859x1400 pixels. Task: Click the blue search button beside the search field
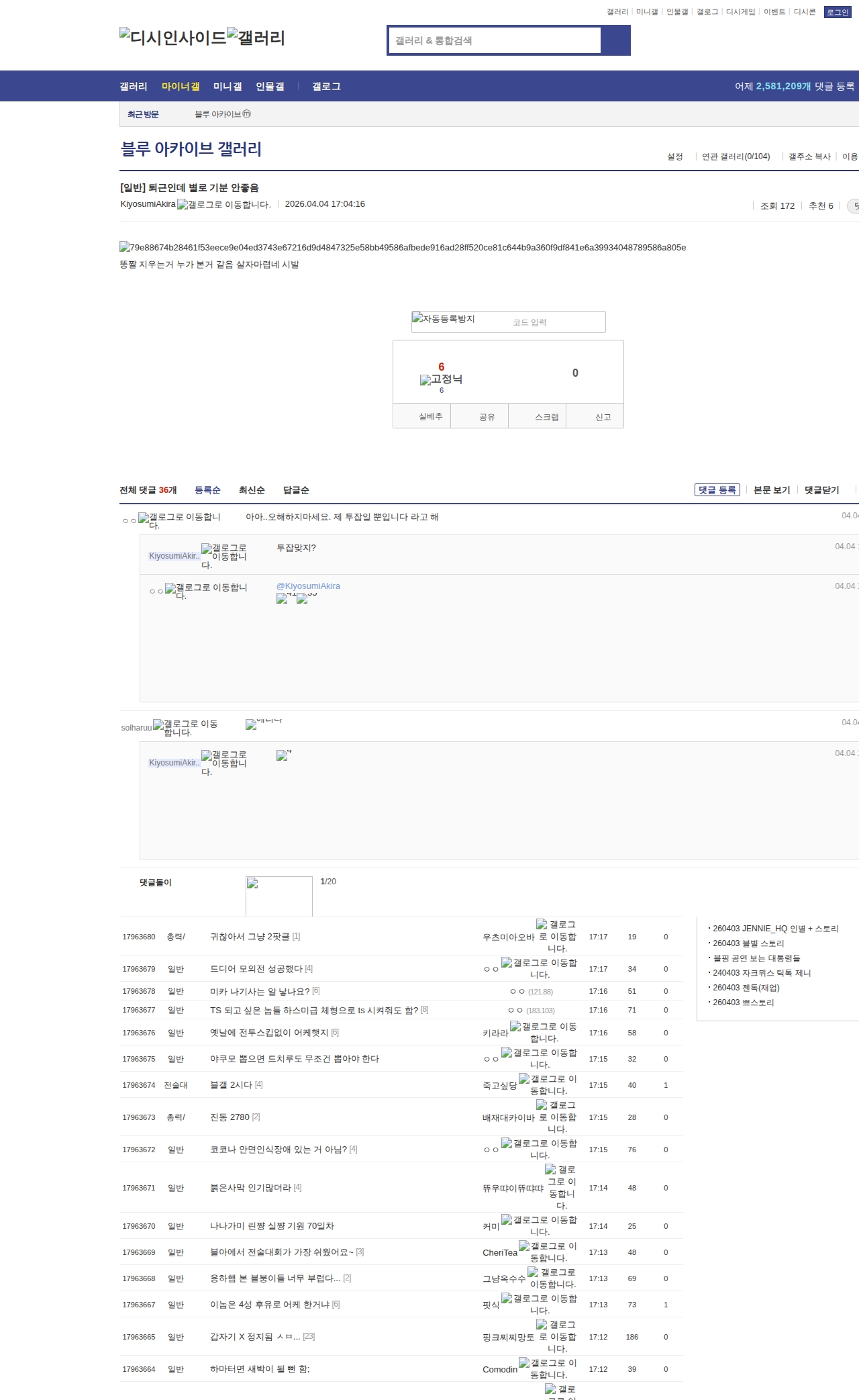[615, 40]
